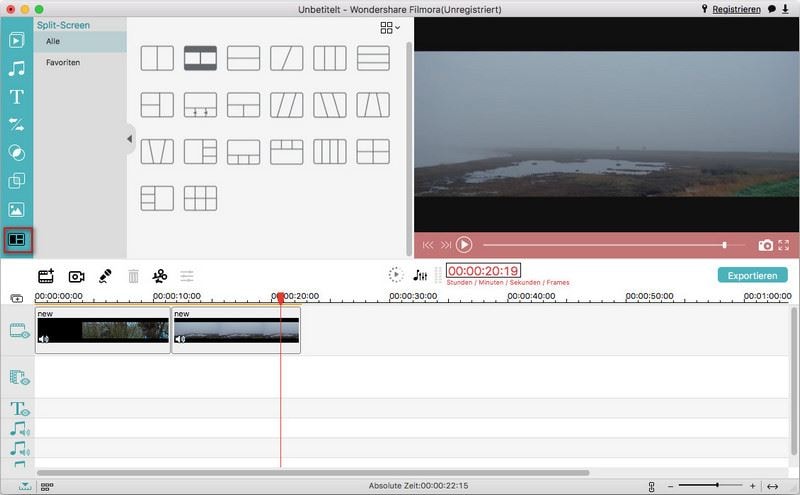Choose the highlighted dark split layout
Viewport: 800px width, 495px height.
click(x=200, y=58)
